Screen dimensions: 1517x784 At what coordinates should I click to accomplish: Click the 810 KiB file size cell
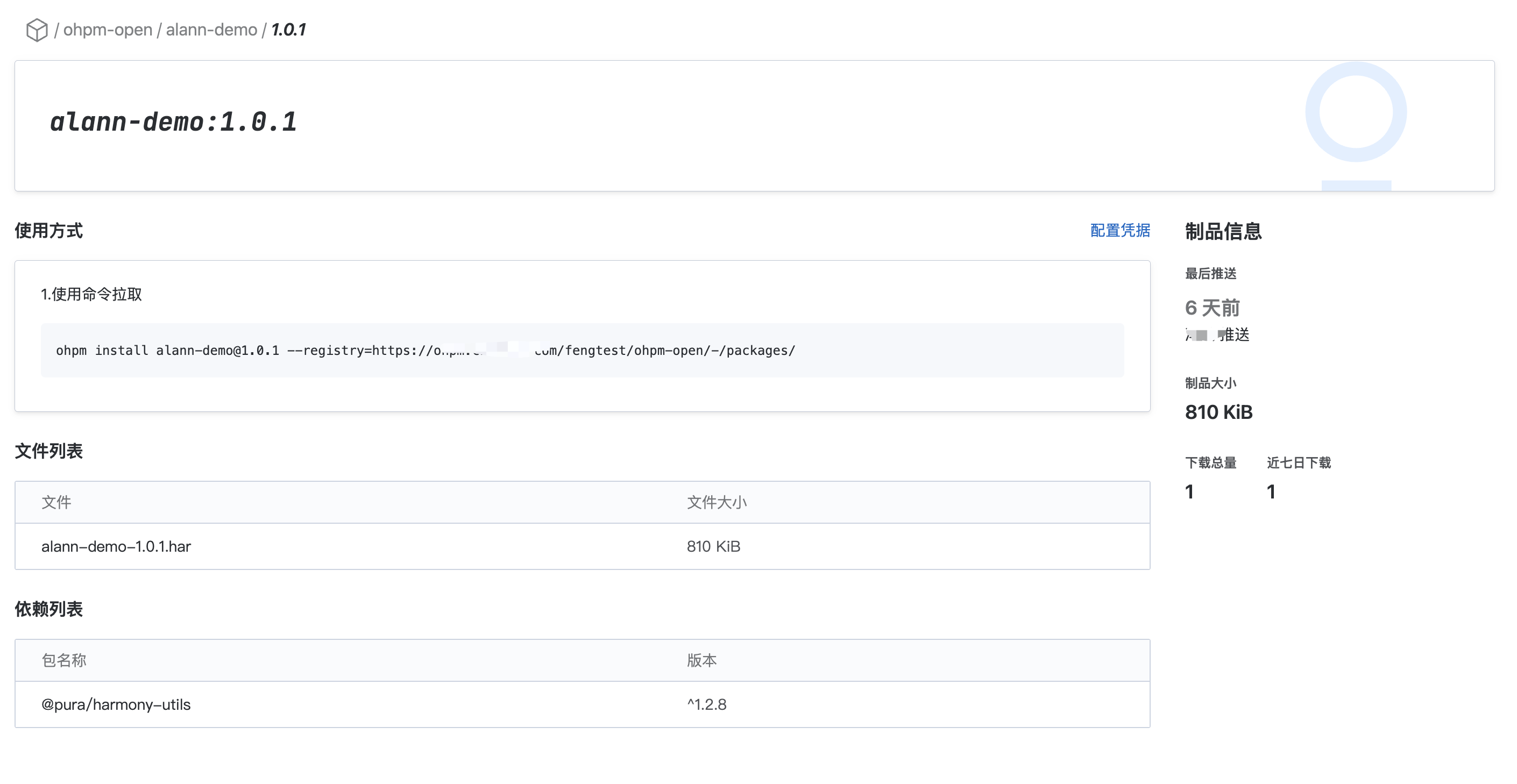tap(713, 546)
